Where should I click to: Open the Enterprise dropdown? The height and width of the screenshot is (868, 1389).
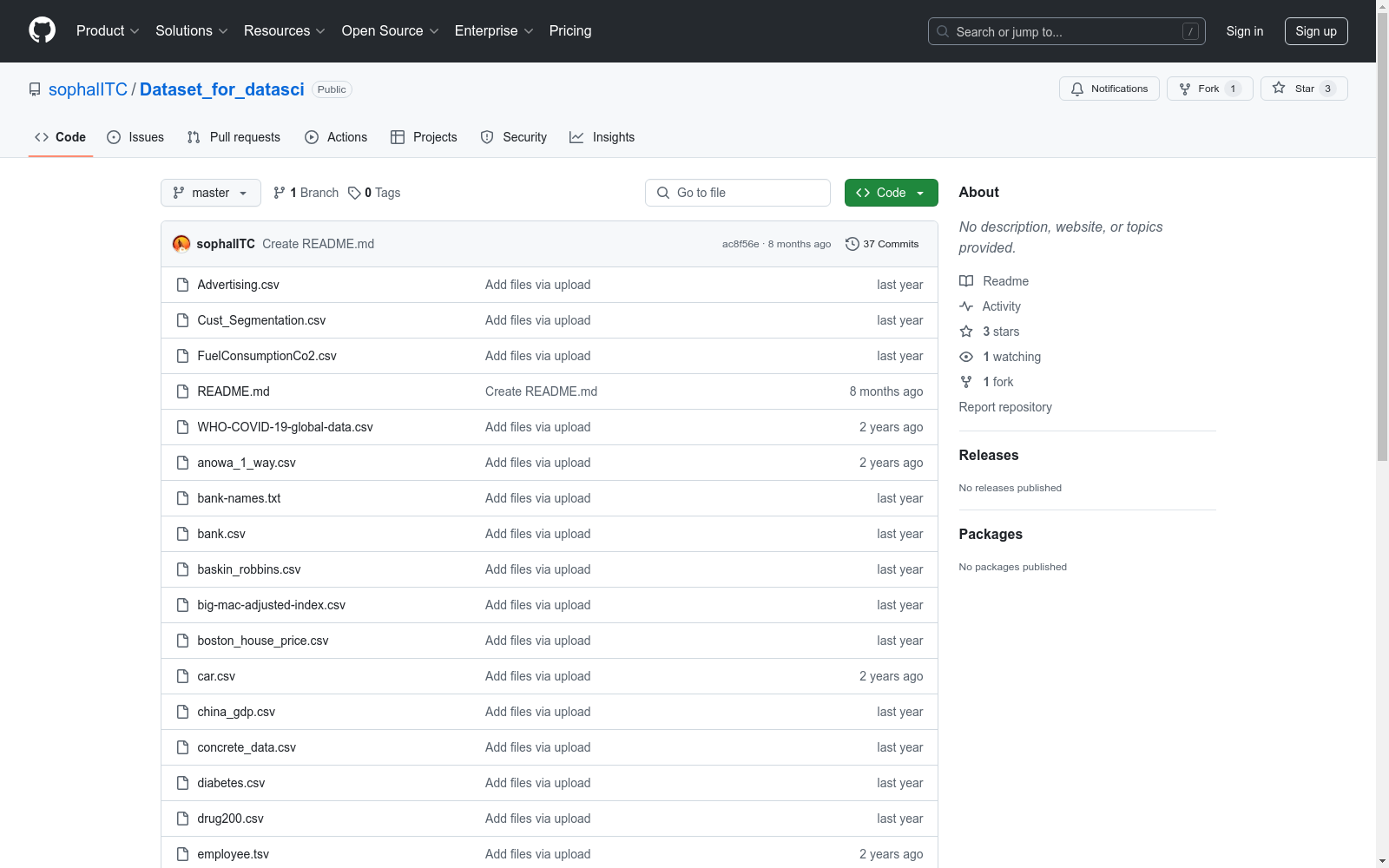[x=494, y=30]
